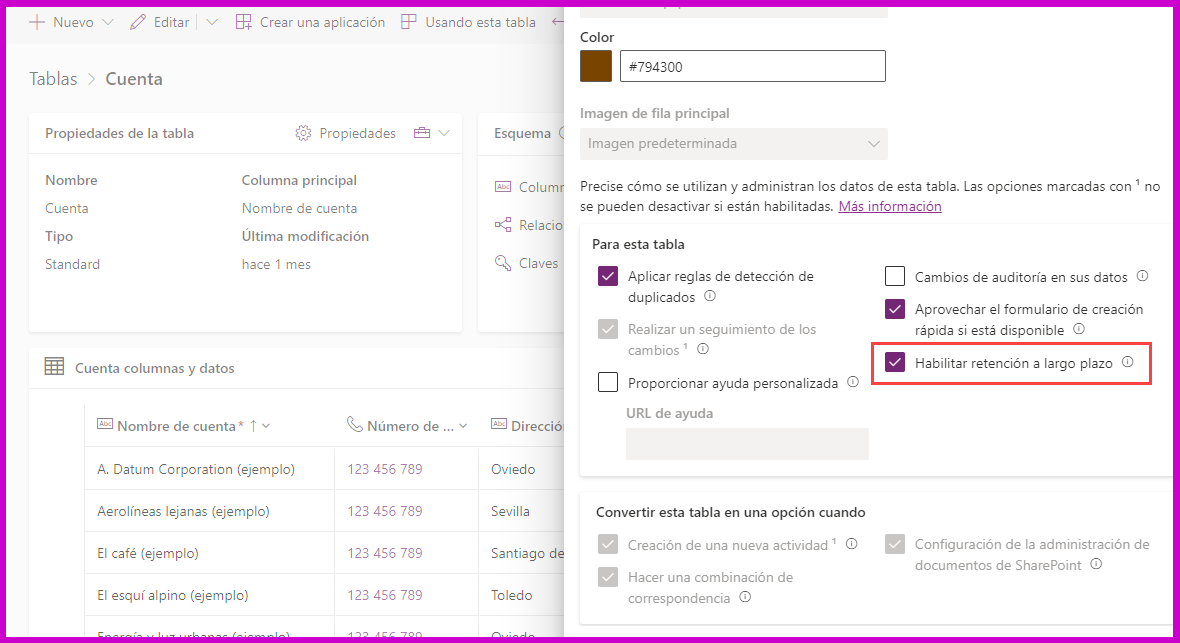
Task: Go to the Tablas breadcrumb
Action: click(x=53, y=79)
